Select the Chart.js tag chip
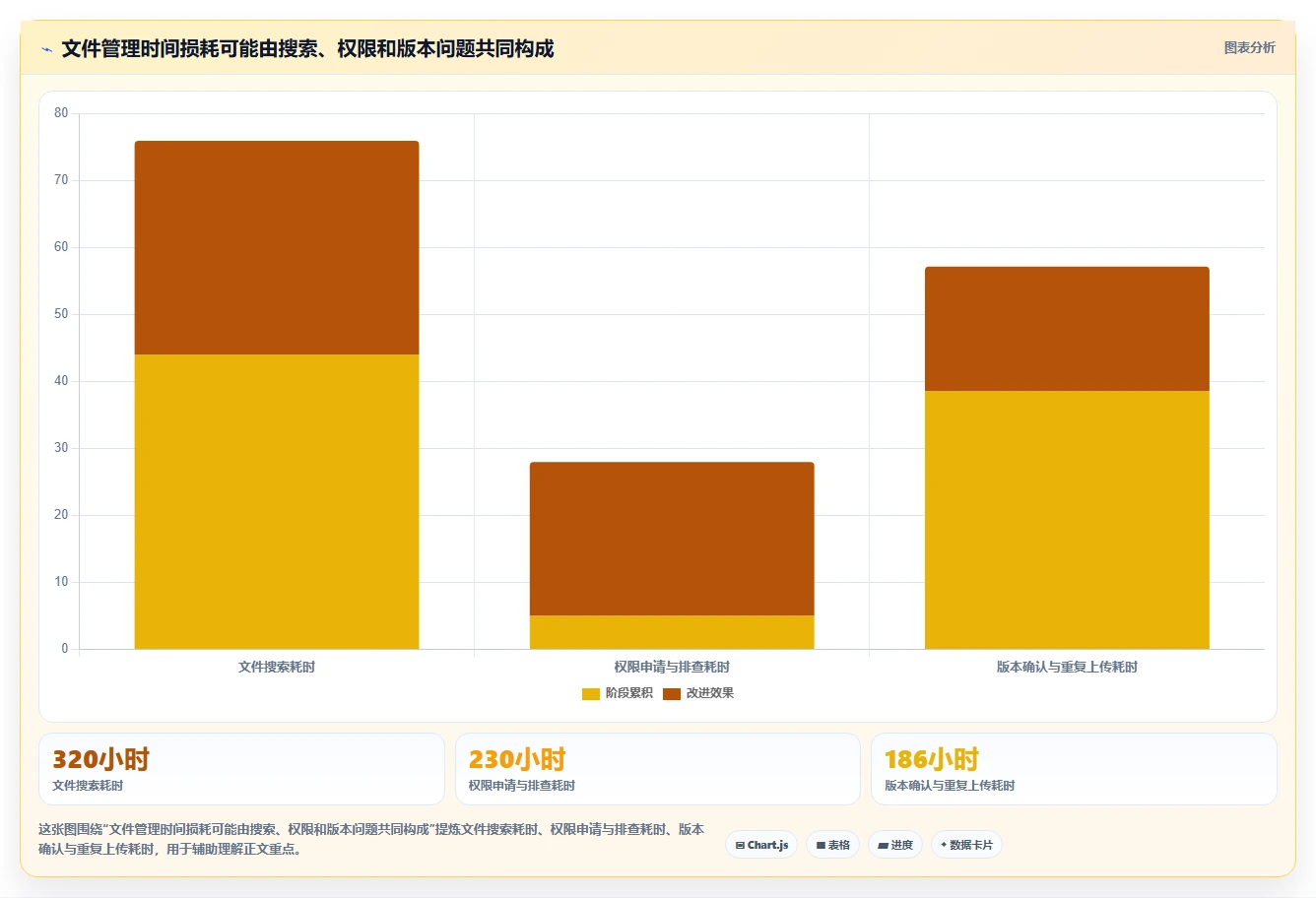1316x898 pixels. pos(761,845)
